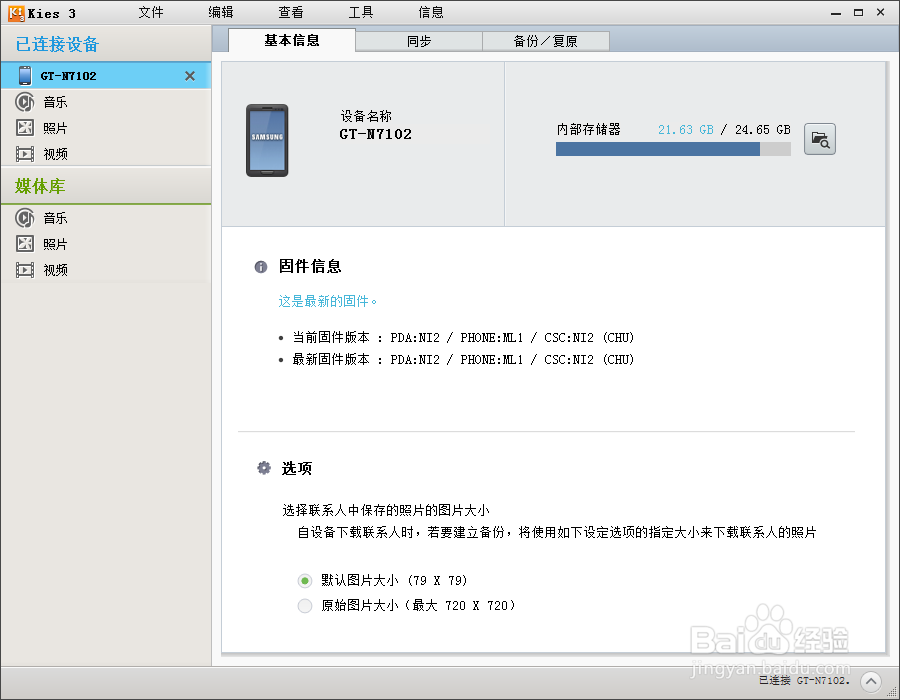
Task: Switch to the 基本信息 tab
Action: [x=292, y=40]
